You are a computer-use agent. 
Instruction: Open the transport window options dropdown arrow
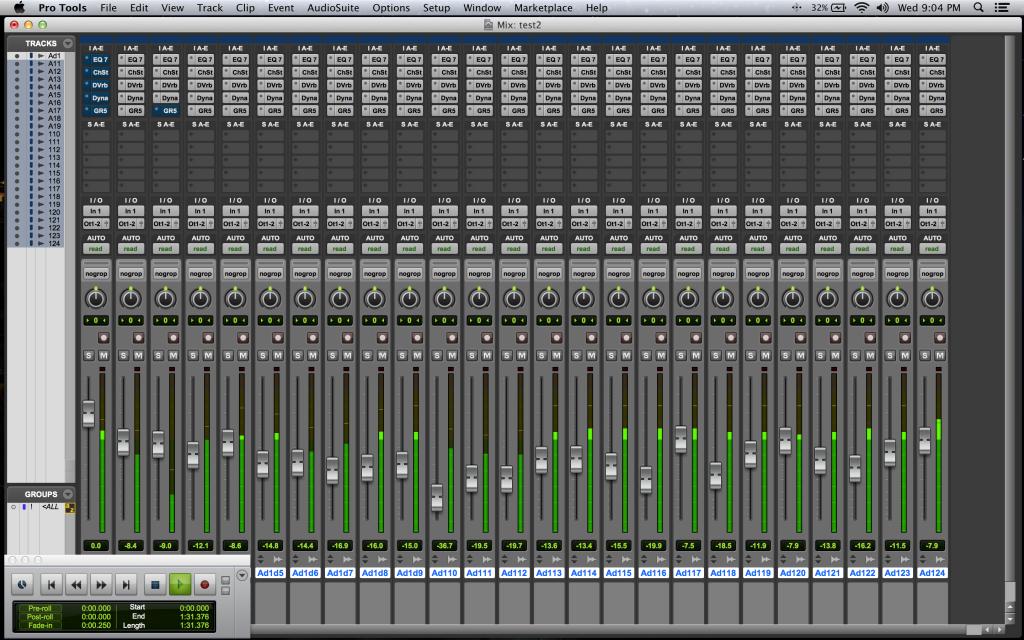click(x=241, y=575)
